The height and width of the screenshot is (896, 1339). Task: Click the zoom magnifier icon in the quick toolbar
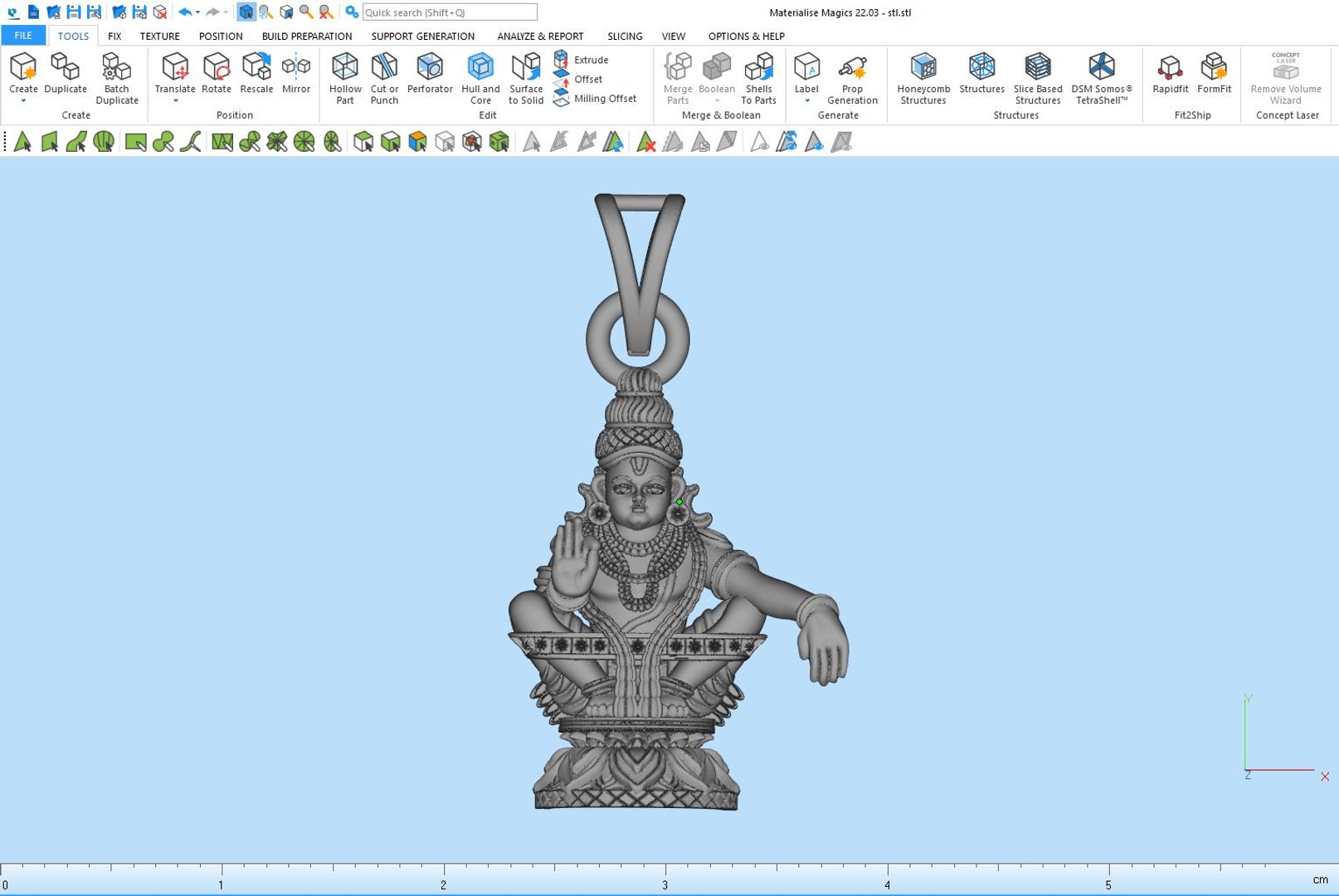pos(306,12)
